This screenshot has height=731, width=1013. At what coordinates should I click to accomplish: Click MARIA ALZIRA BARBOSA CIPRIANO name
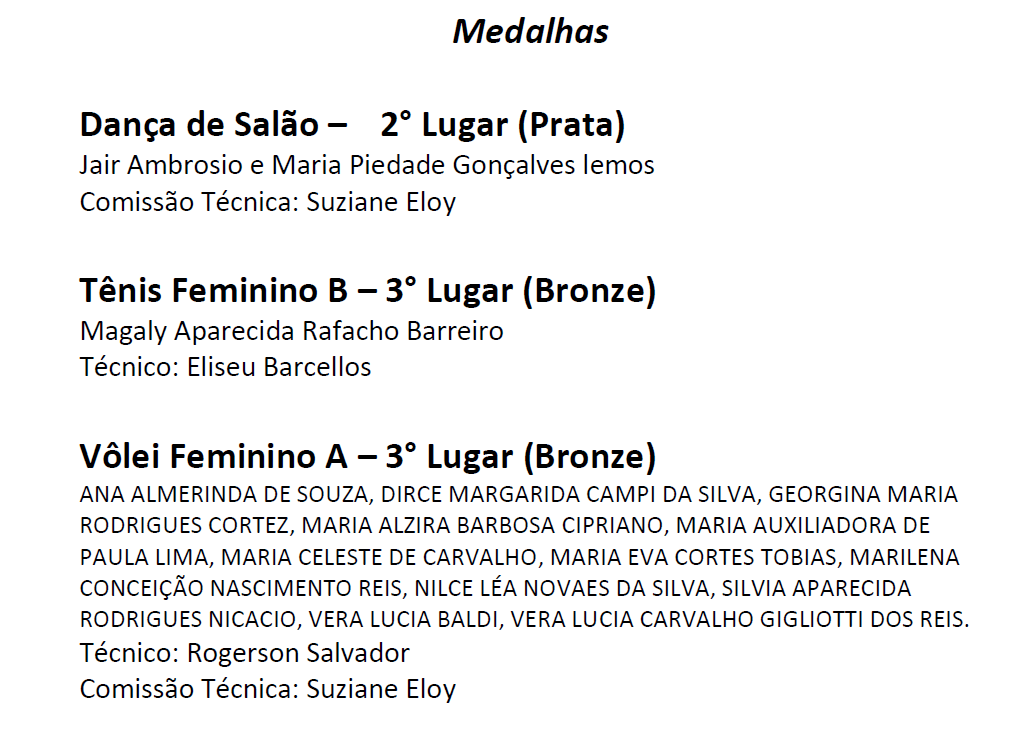[482, 525]
